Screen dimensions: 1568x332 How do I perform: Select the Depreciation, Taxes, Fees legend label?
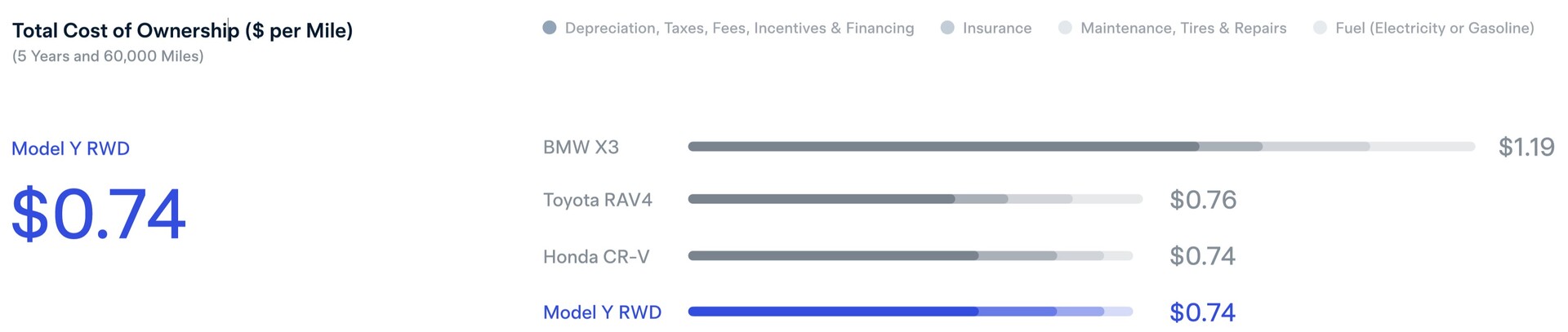pos(739,29)
